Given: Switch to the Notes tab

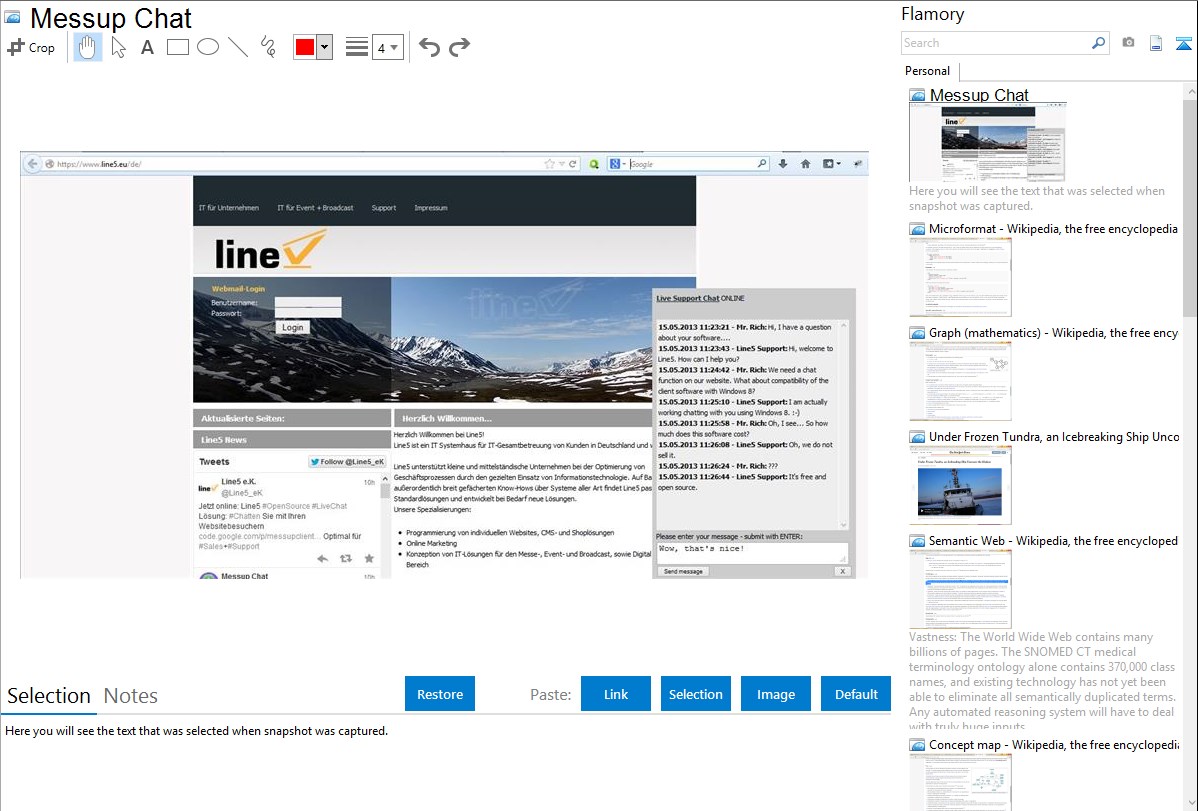Looking at the screenshot, I should (131, 696).
